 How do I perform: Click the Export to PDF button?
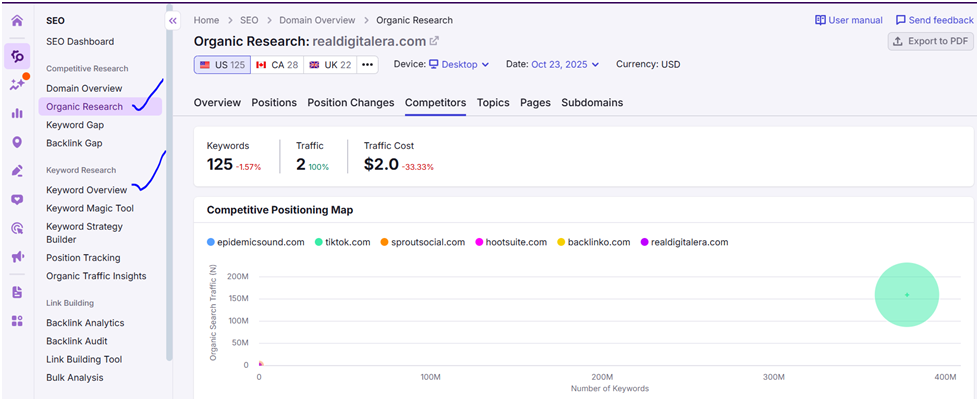pos(929,41)
